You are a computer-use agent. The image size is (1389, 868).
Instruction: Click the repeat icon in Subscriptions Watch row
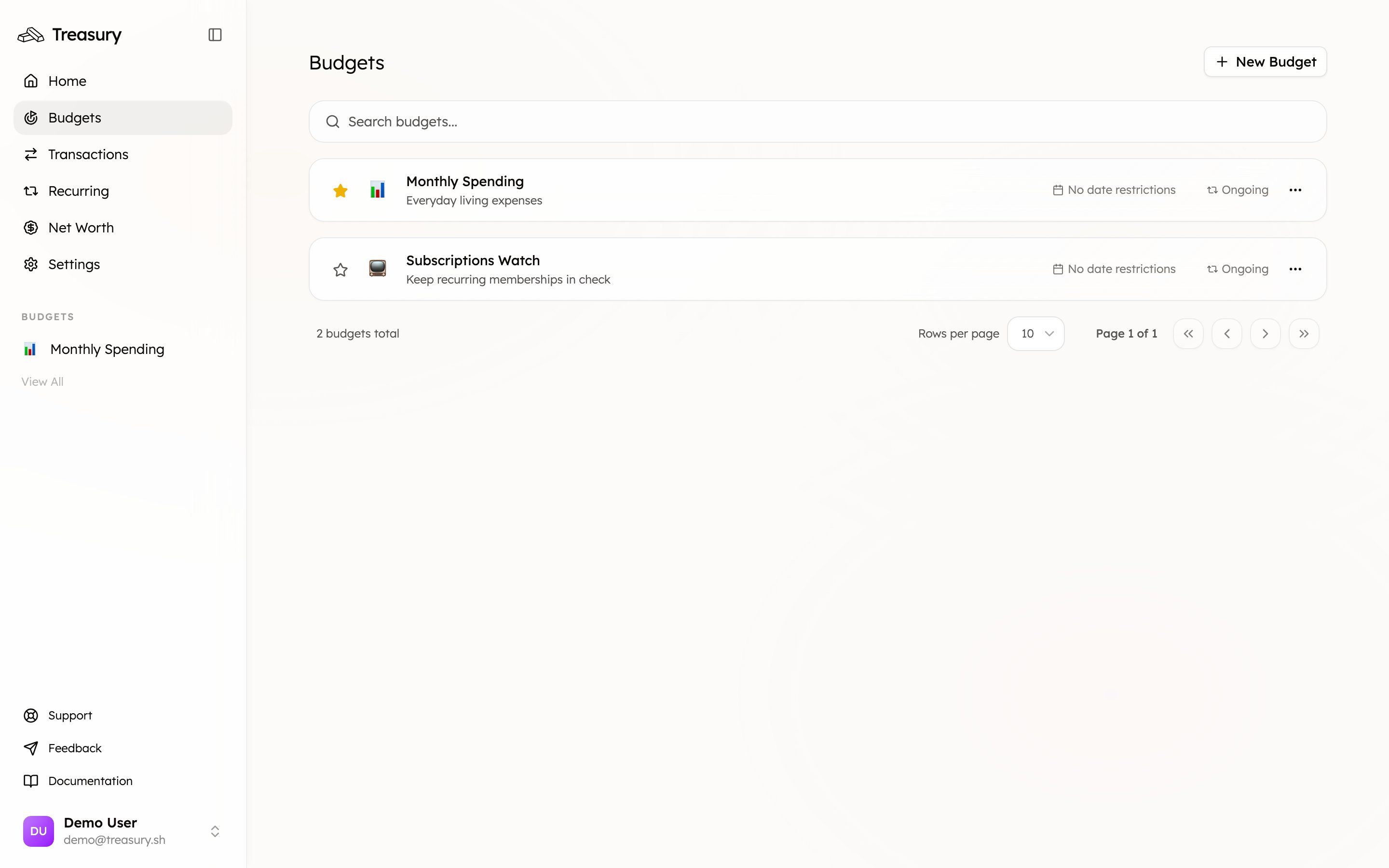[x=1212, y=269]
